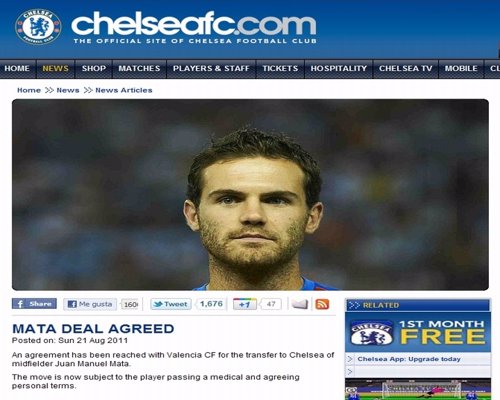Click the Juan Mata article photo
Screen dimensions: 500x400
point(250,195)
